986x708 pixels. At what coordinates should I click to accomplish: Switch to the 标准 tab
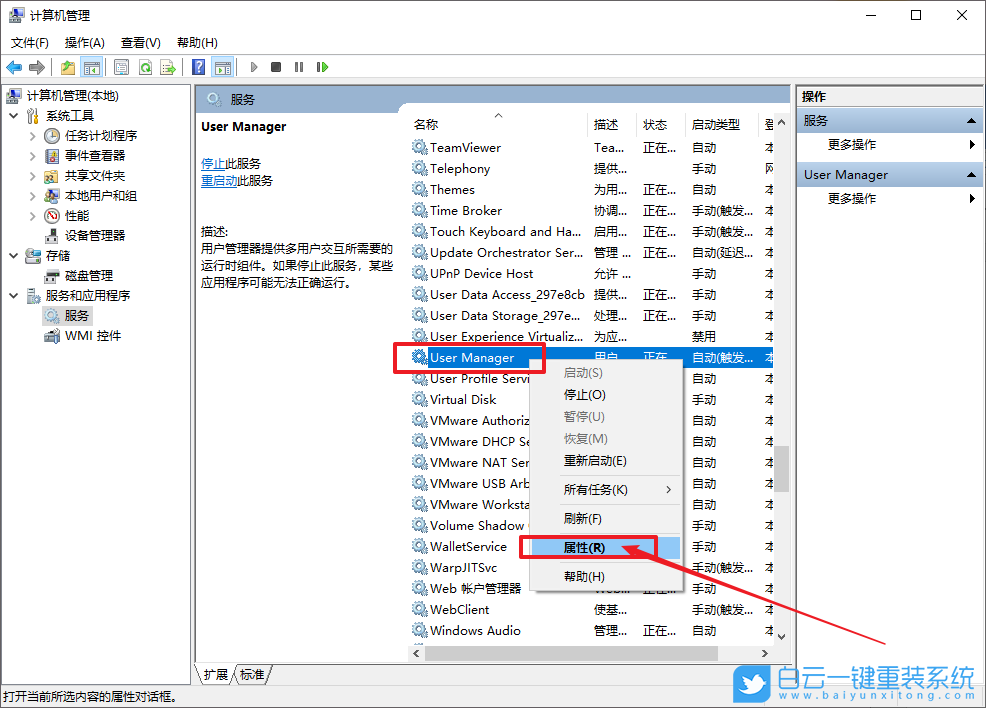pyautogui.click(x=252, y=675)
